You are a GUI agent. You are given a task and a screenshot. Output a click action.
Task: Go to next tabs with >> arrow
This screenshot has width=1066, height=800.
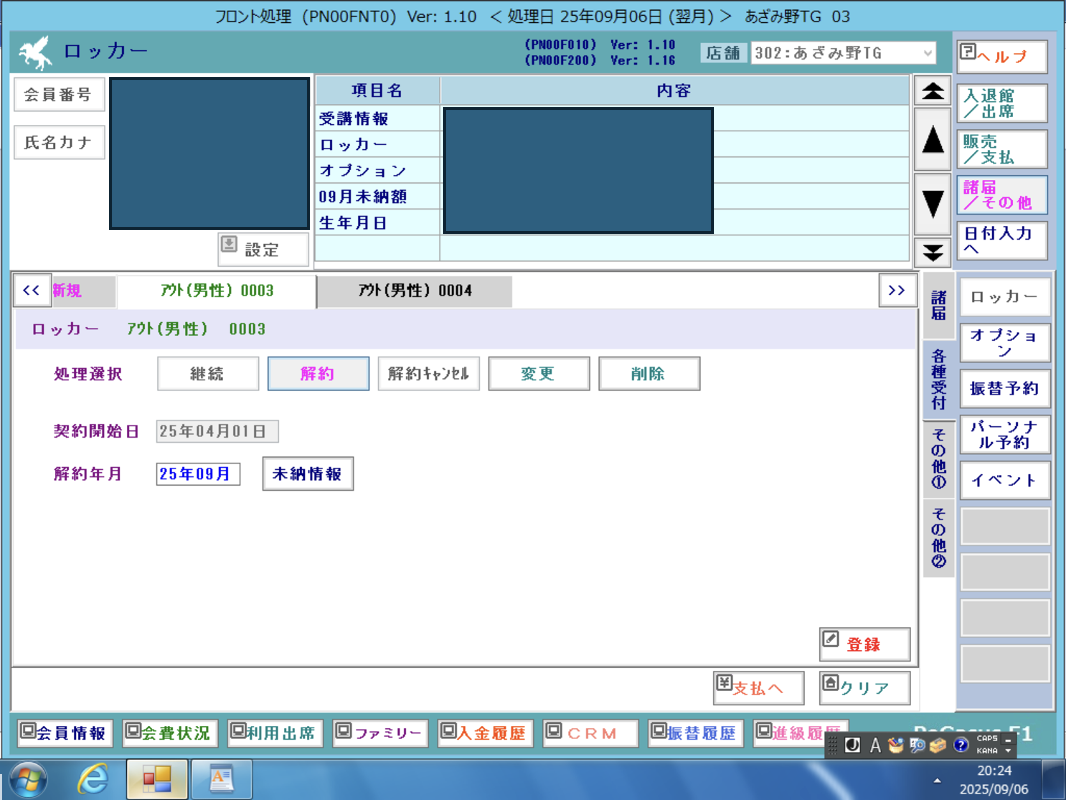[x=896, y=290]
